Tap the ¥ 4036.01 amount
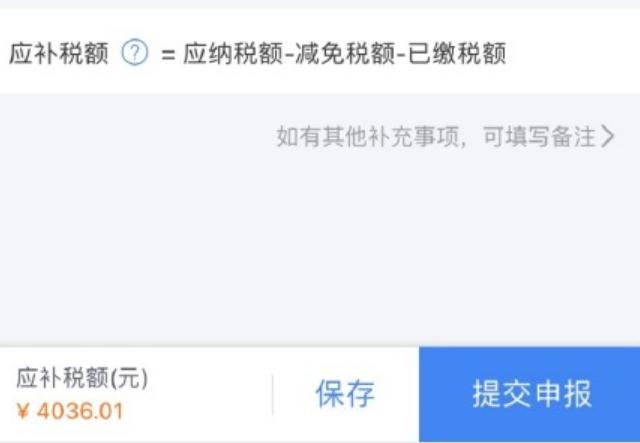 point(70,411)
